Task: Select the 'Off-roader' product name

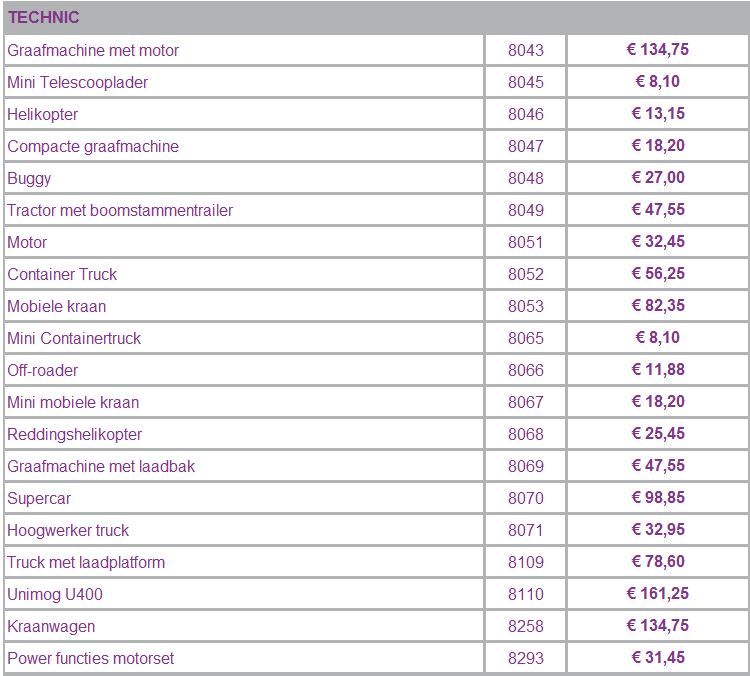Action: pos(43,371)
